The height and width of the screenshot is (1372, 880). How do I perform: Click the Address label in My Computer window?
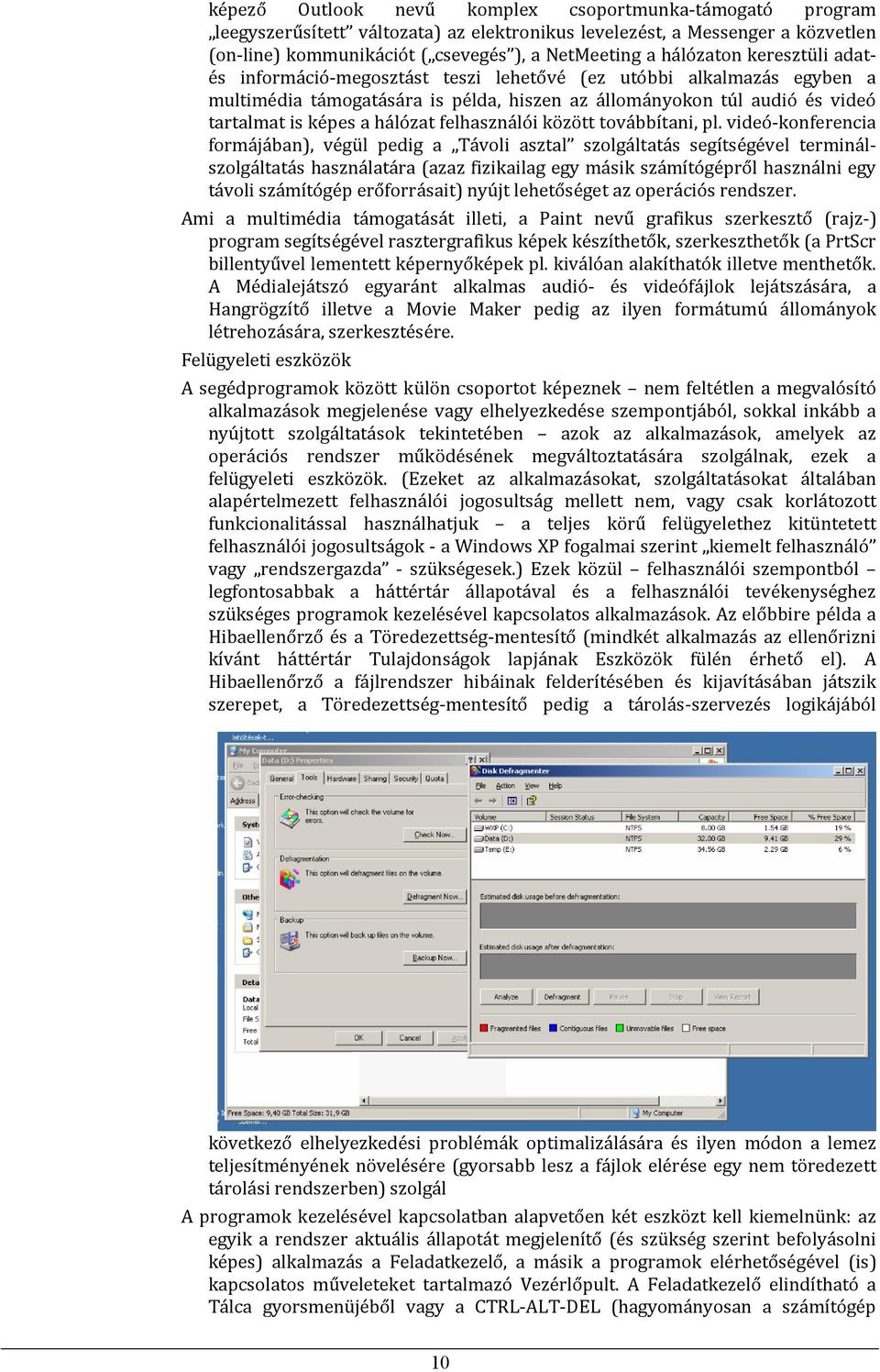tap(242, 801)
